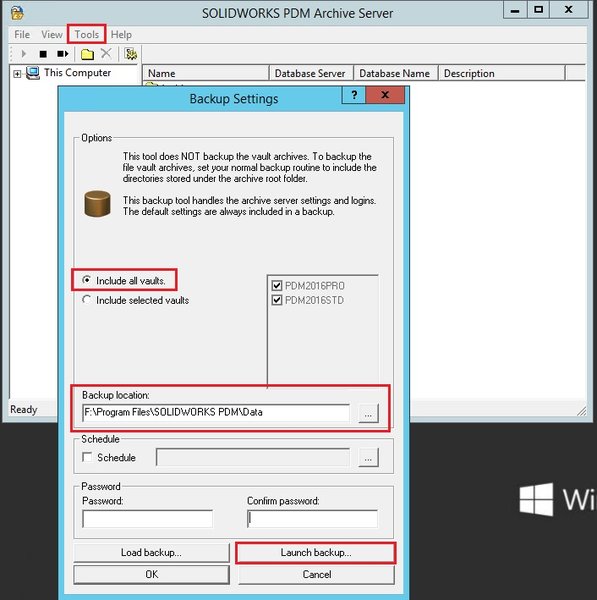The width and height of the screenshot is (597, 600).
Task: Click the disabled Schedule text field
Action: pyautogui.click(x=253, y=457)
